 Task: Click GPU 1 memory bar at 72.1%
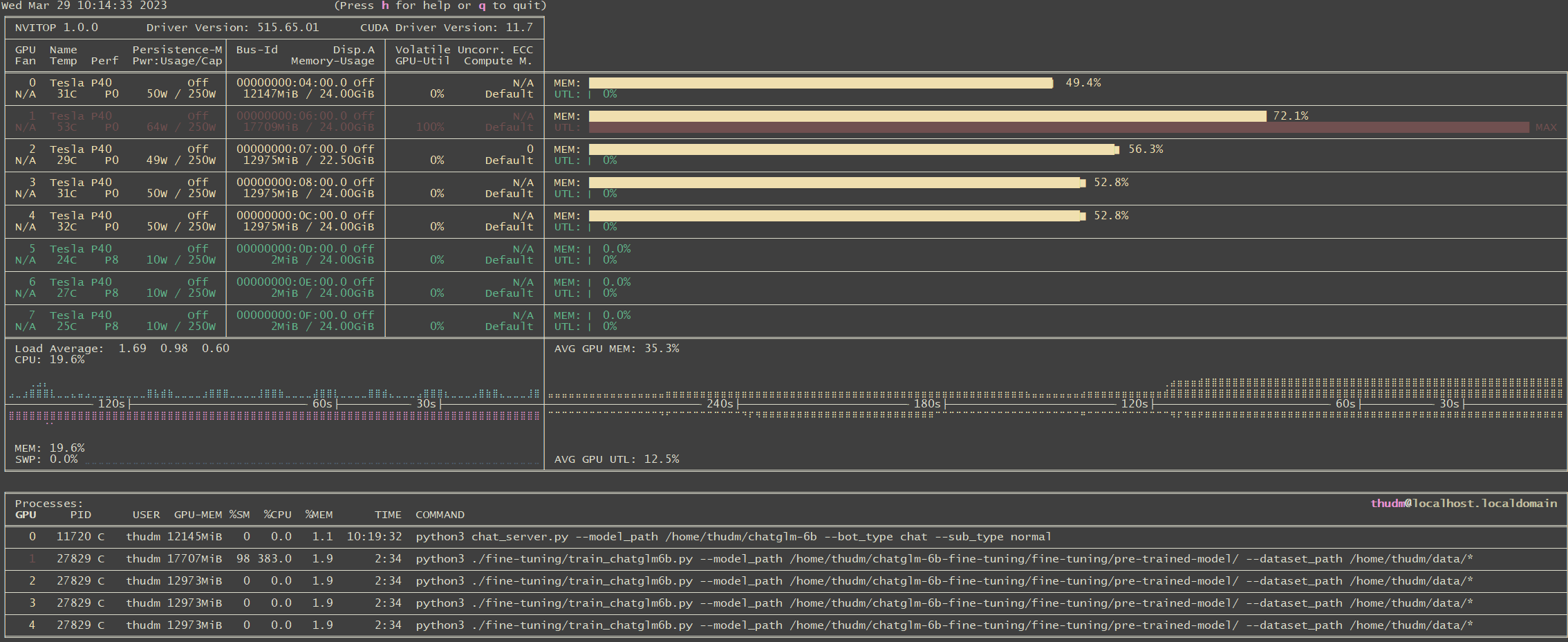click(x=927, y=116)
